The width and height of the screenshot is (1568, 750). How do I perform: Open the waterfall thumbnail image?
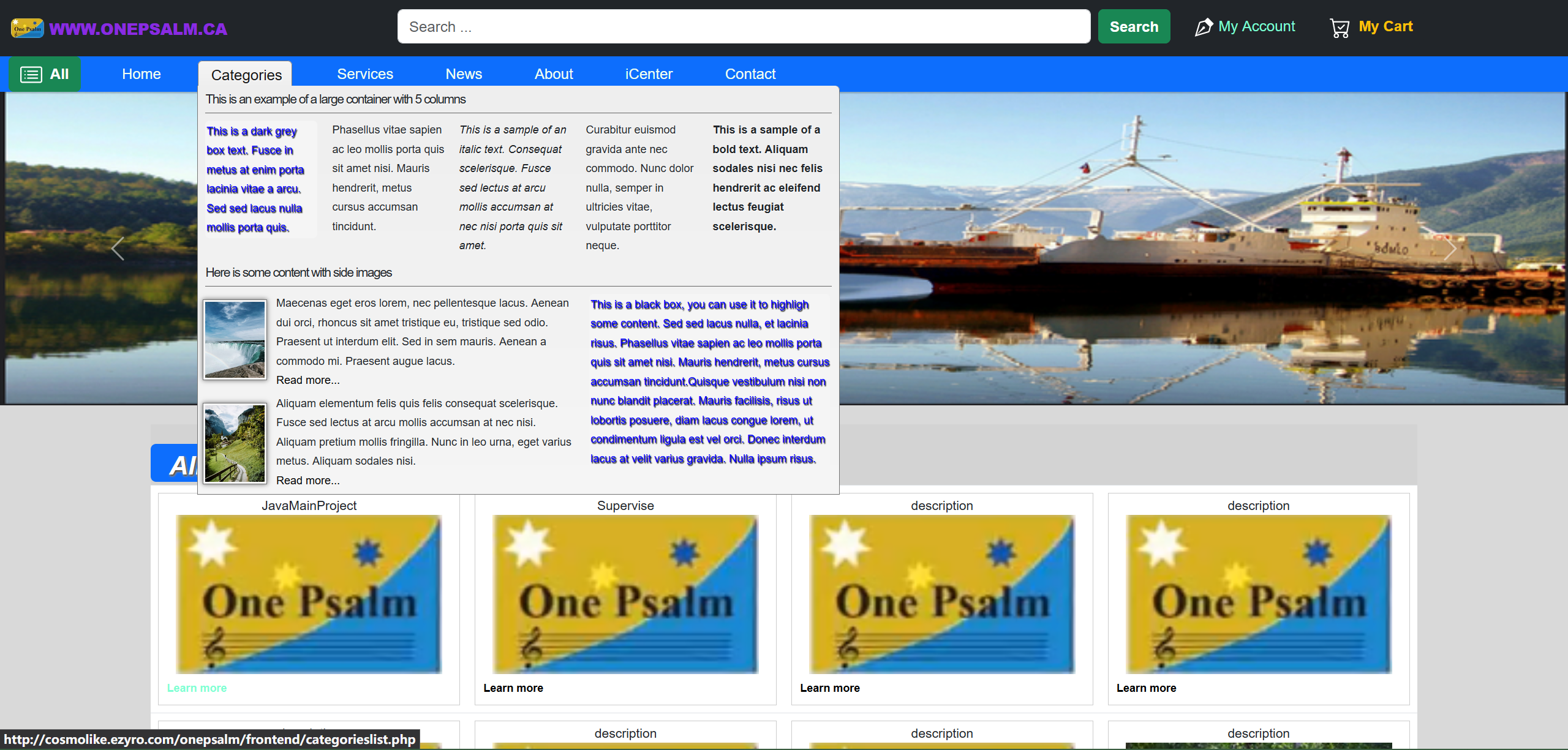tap(235, 340)
